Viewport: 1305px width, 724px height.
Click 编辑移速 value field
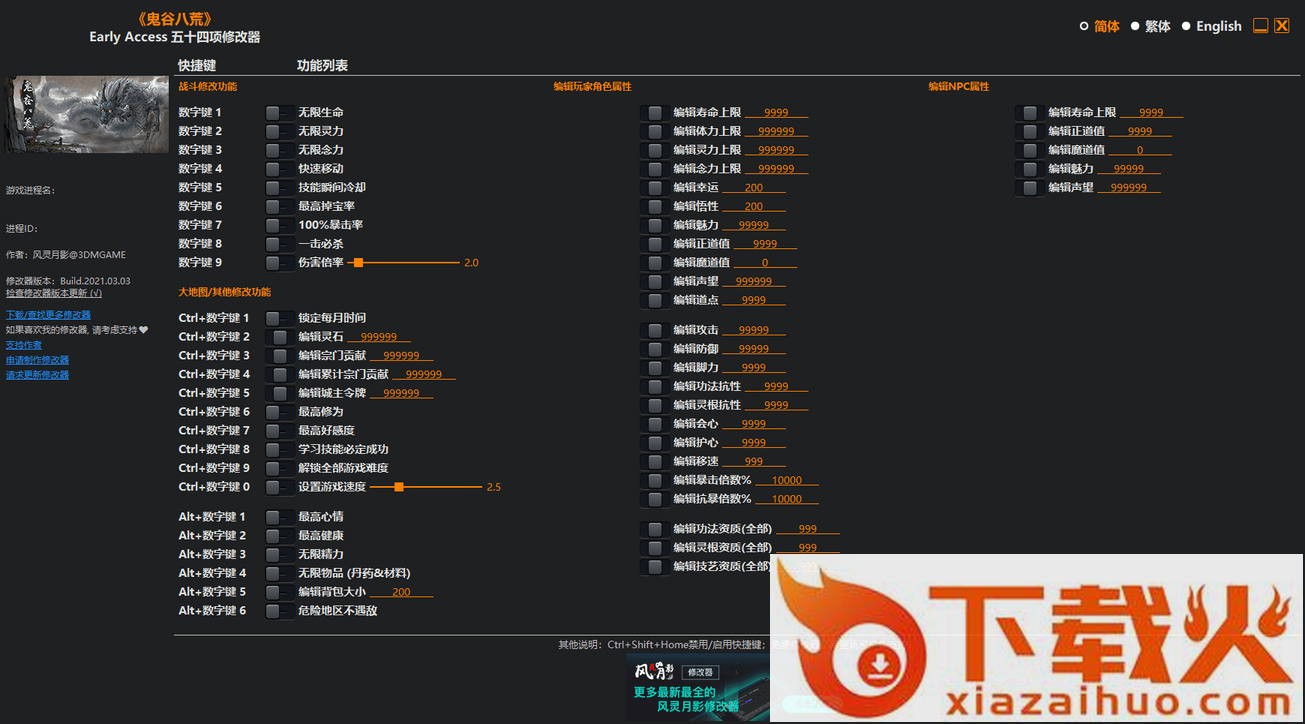(754, 462)
